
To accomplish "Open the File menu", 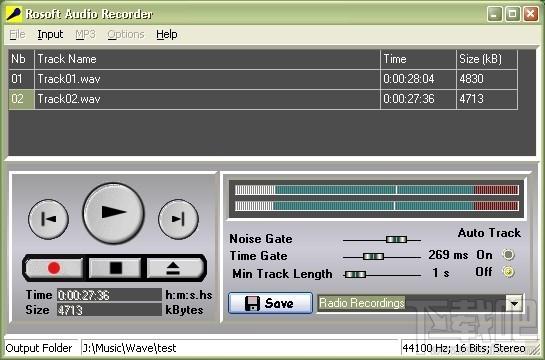I will pos(17,34).
